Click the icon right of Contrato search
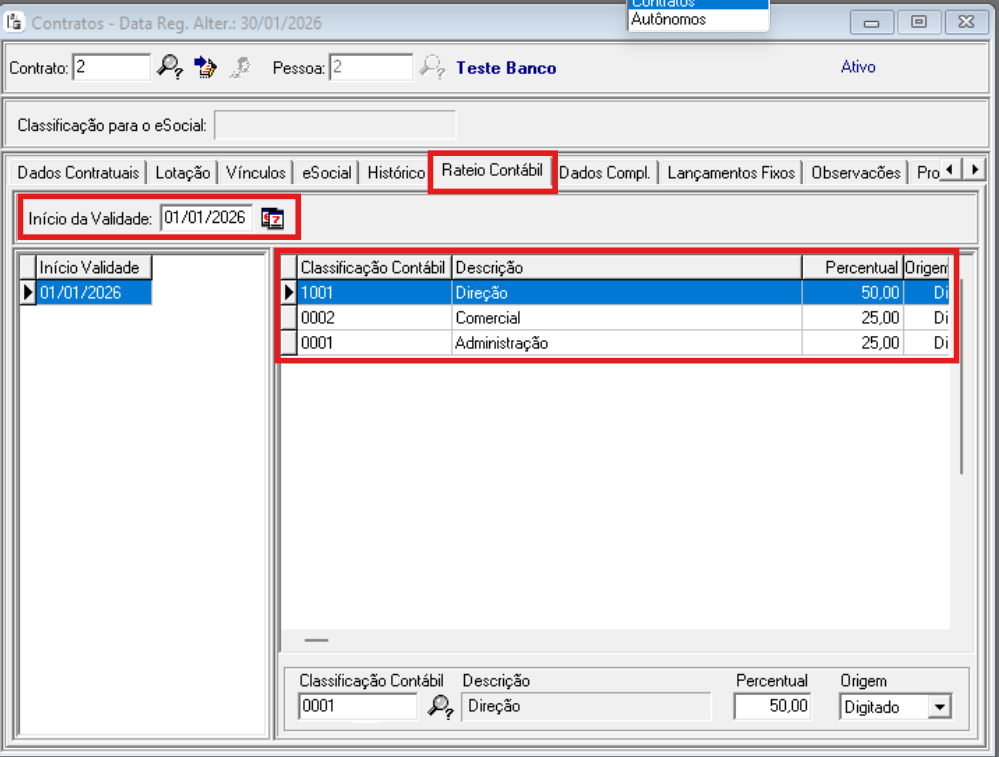Screen dimensions: 999x757 click(205, 67)
